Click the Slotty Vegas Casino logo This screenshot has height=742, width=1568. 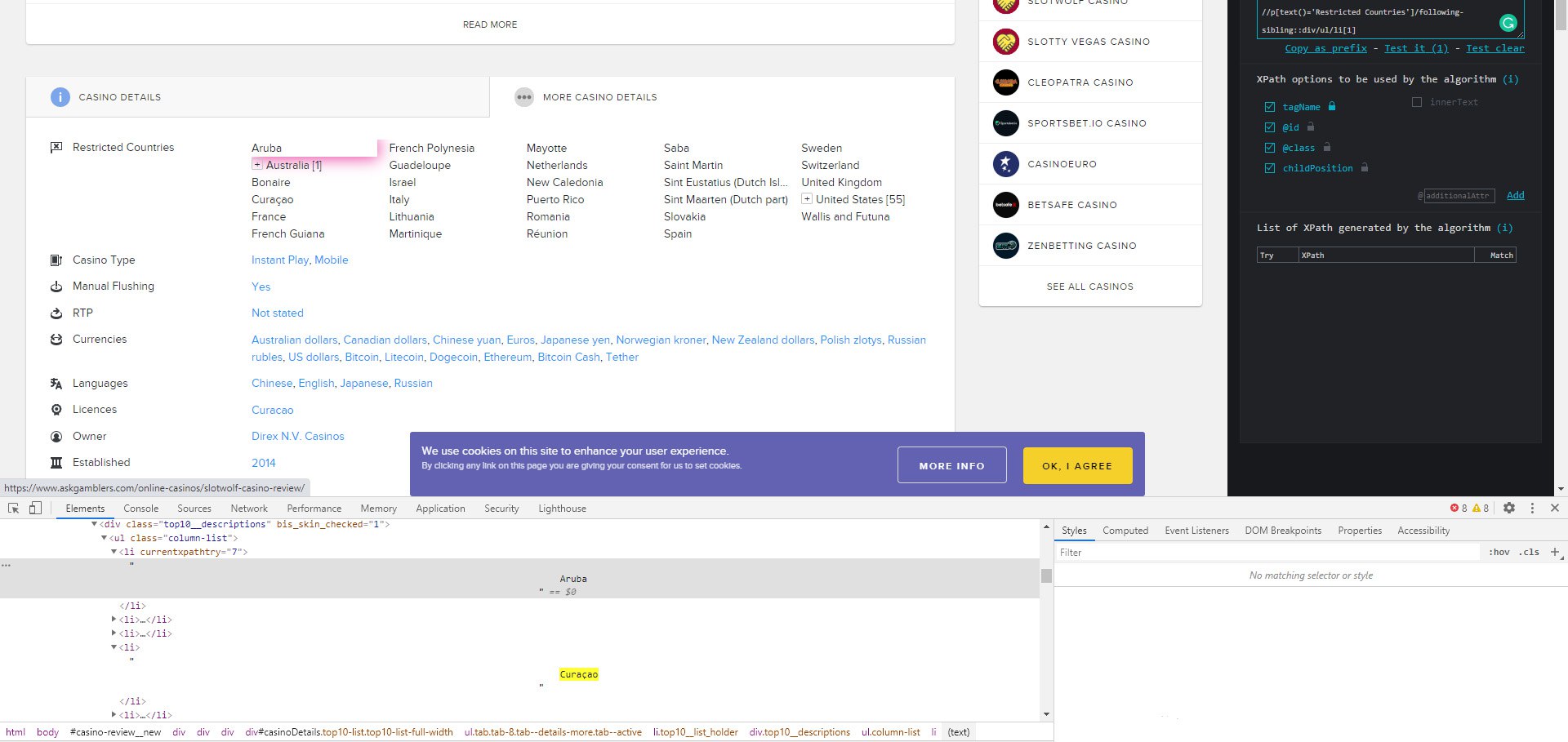coord(1006,42)
